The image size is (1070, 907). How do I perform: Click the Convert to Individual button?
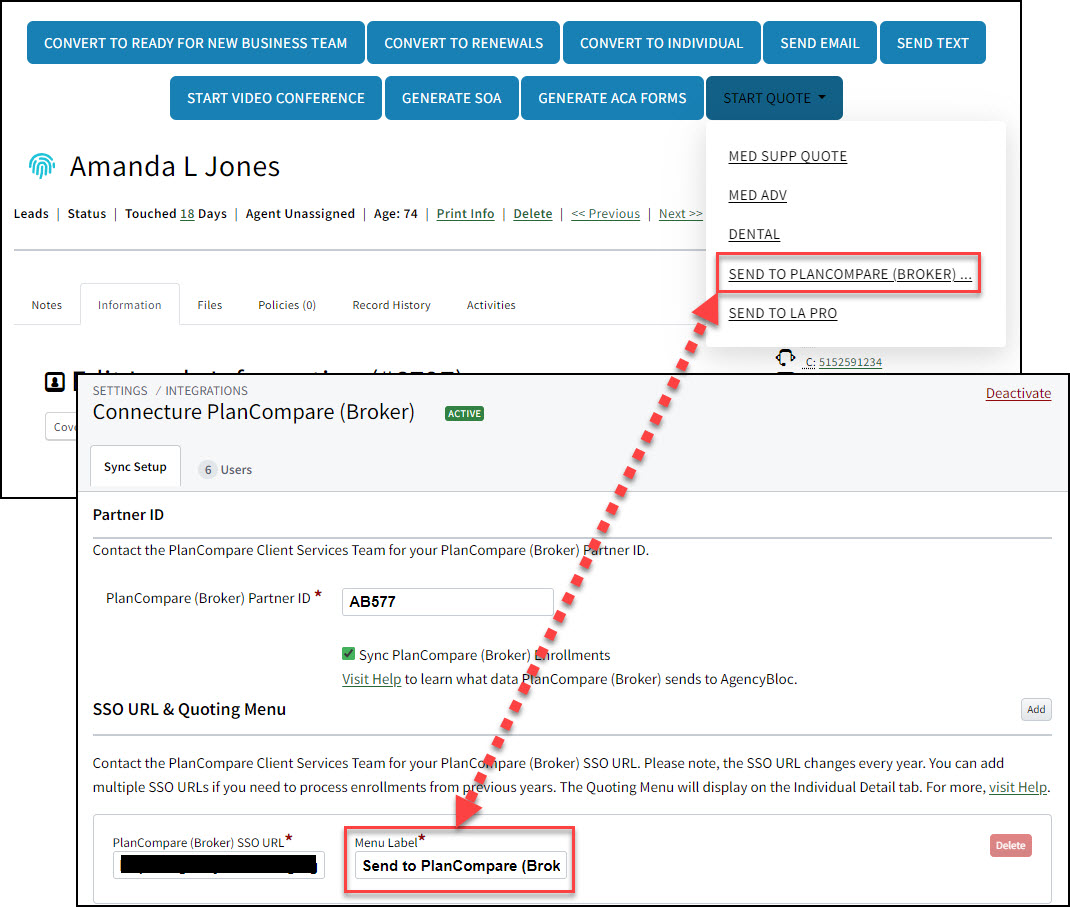(x=661, y=43)
